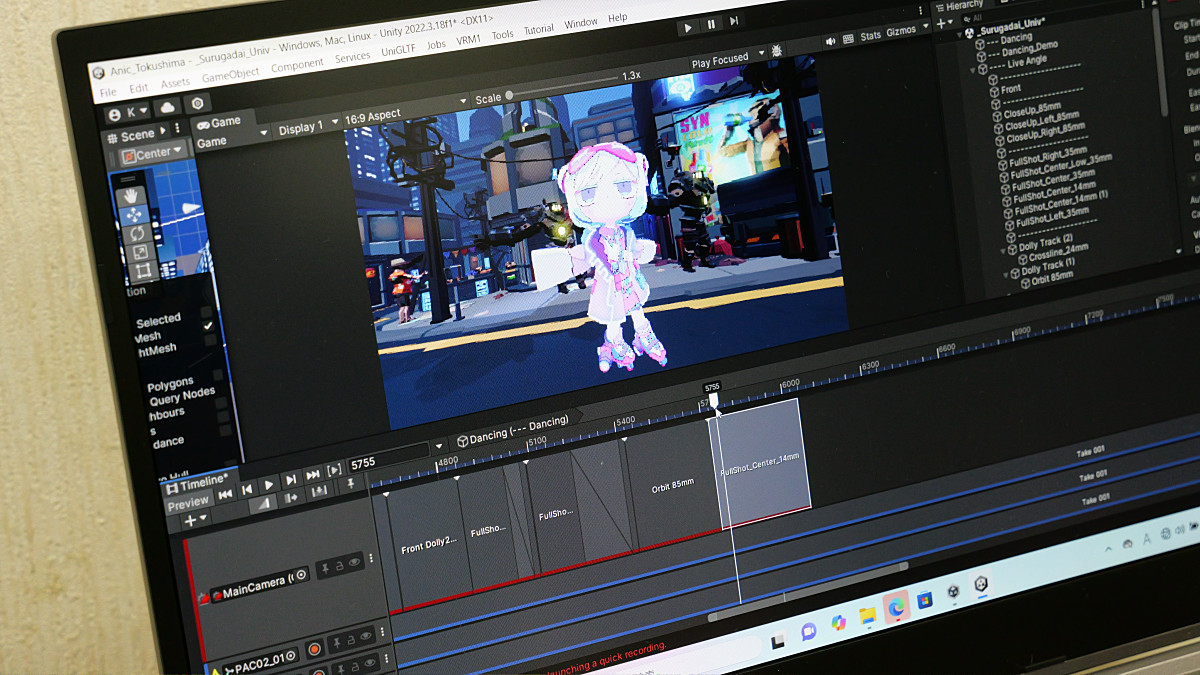Go to the next frame in Timeline
Viewport: 1200px width, 675px height.
[x=290, y=480]
